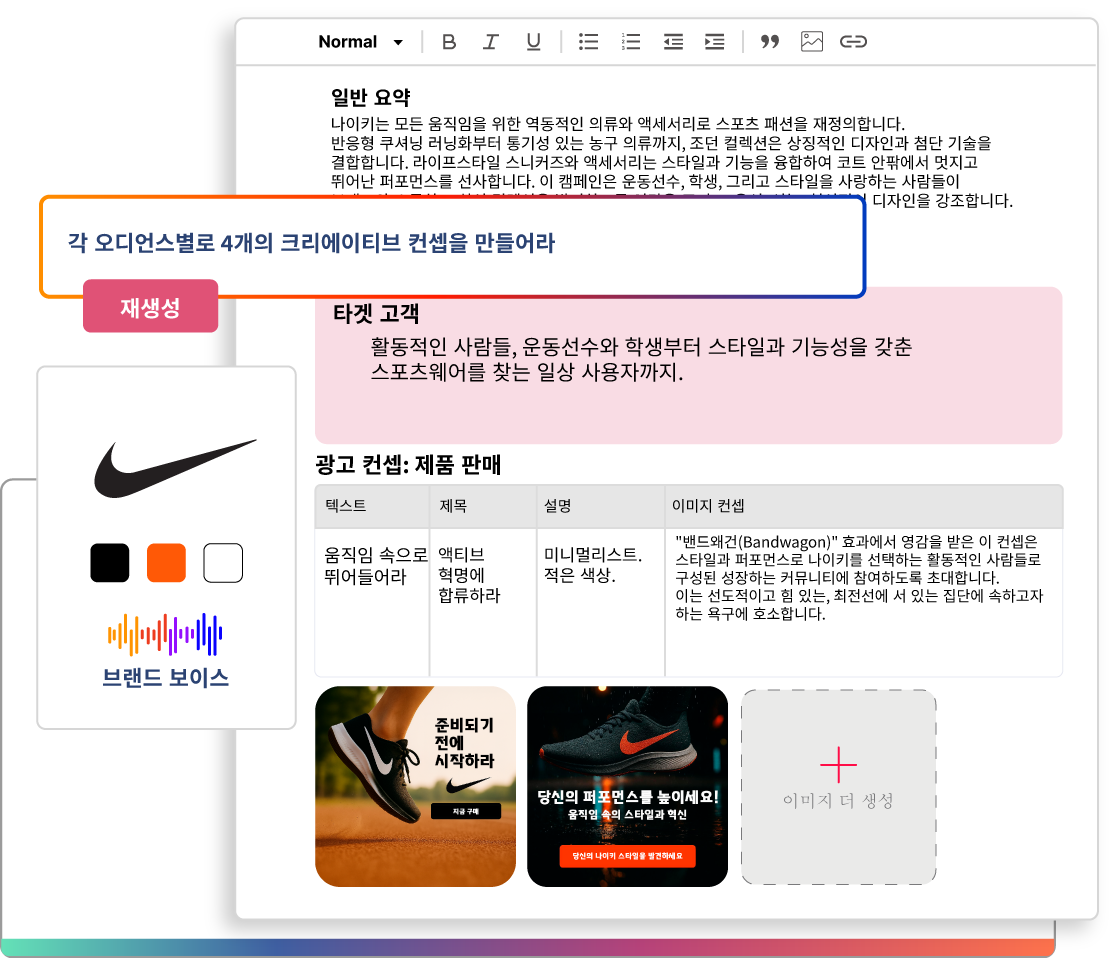Toggle underline formatting
Viewport: 1117px width, 958px height.
coord(533,42)
